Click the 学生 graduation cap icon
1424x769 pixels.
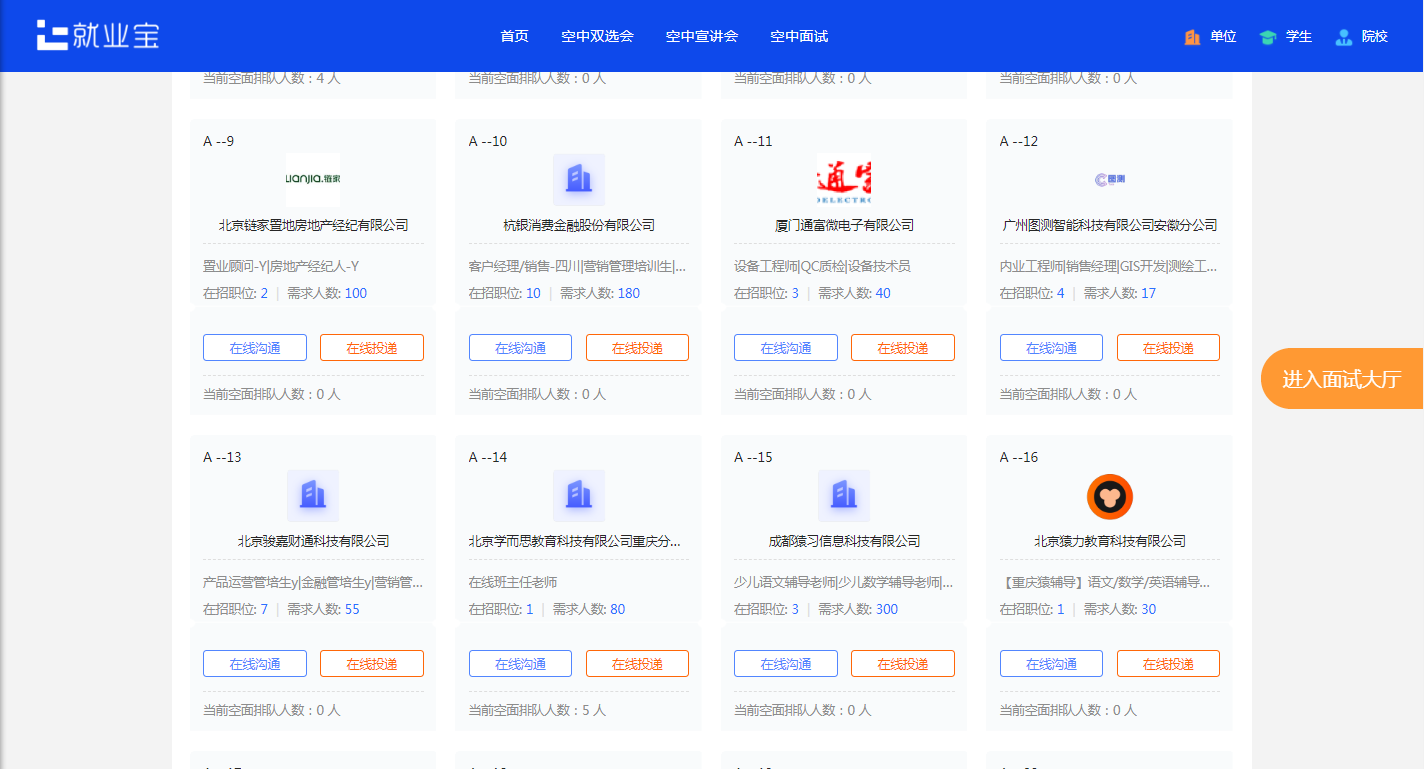pos(1268,37)
